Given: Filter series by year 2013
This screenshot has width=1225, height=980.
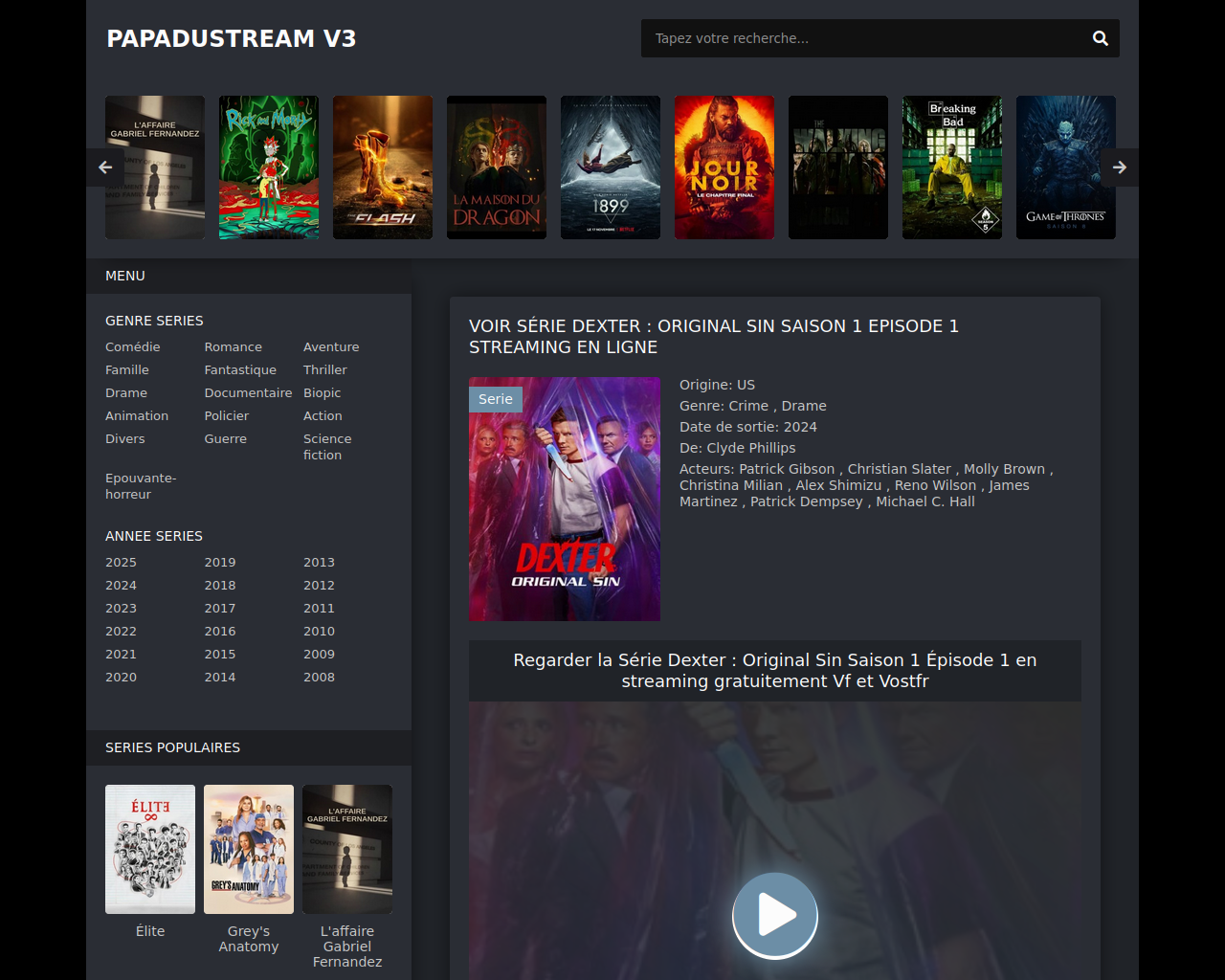Looking at the screenshot, I should 319,562.
